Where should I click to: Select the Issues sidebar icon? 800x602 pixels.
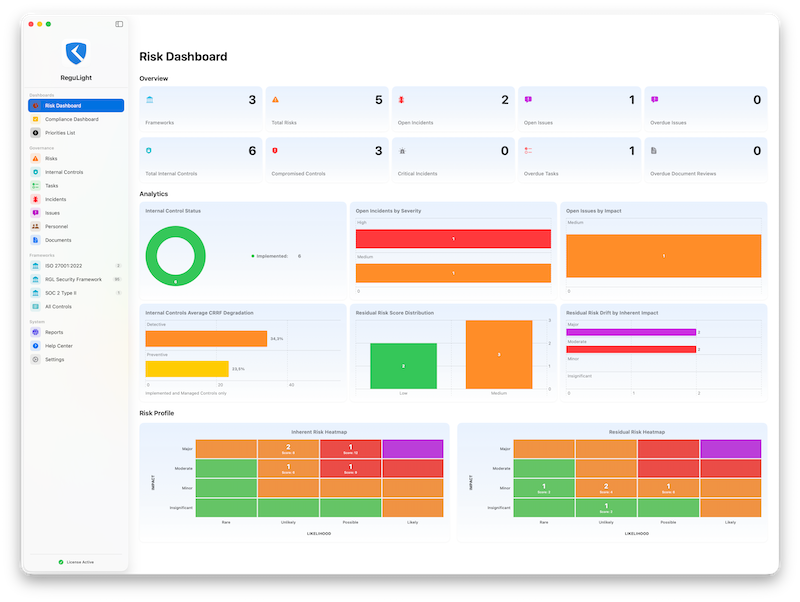coord(35,213)
